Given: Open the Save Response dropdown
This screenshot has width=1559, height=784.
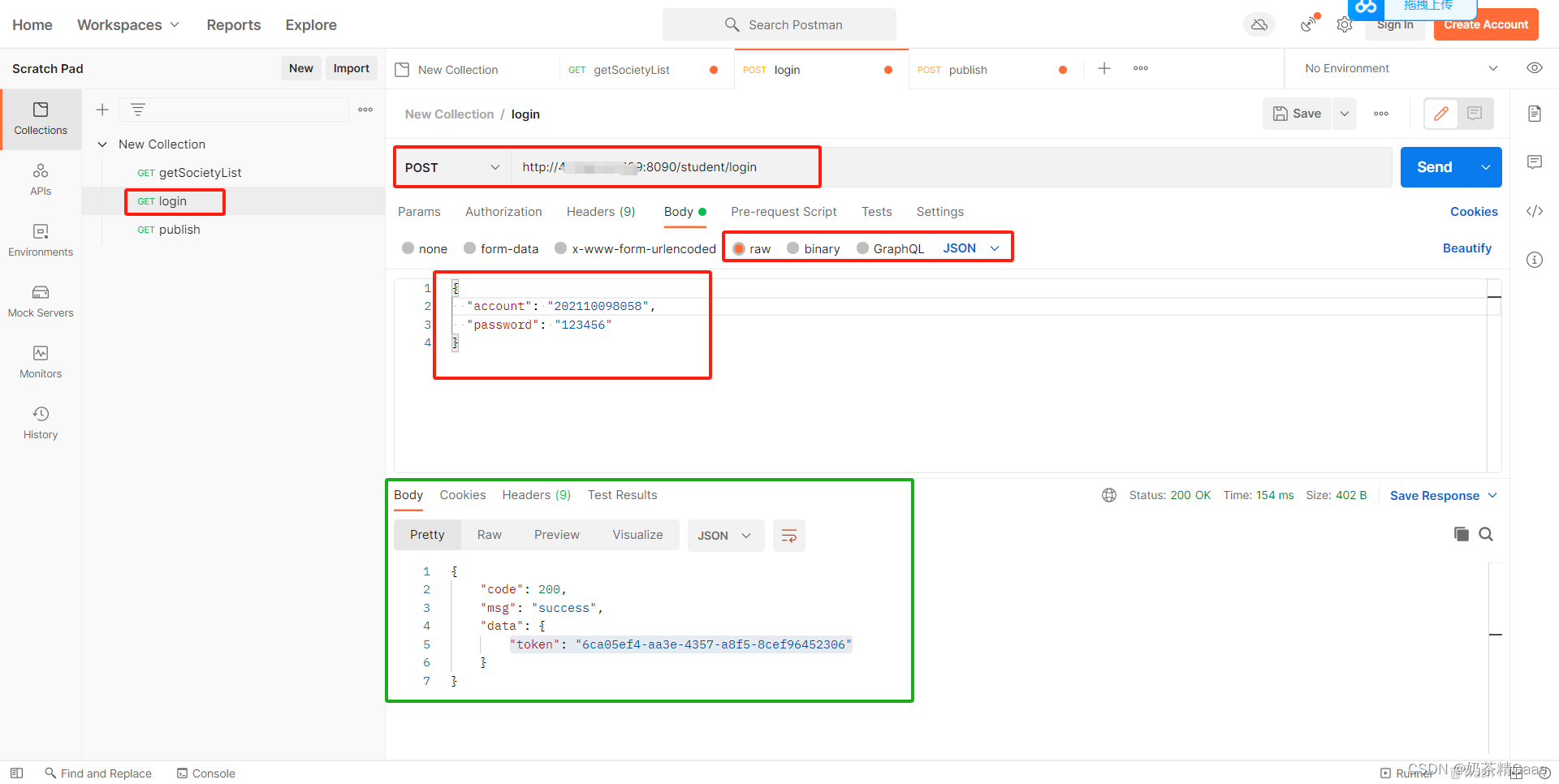Looking at the screenshot, I should [x=1444, y=496].
